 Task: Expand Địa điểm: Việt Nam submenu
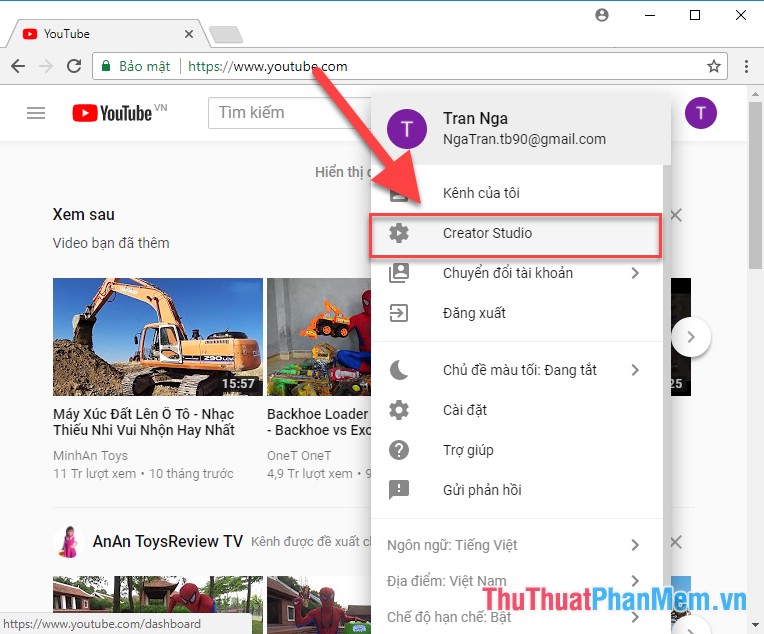tap(516, 581)
